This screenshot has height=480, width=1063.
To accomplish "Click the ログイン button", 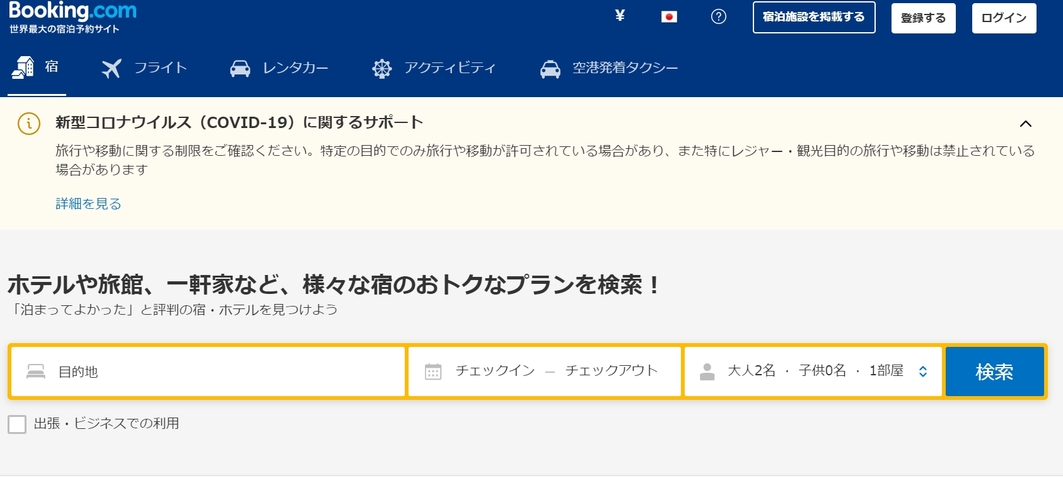I will pyautogui.click(x=1004, y=18).
